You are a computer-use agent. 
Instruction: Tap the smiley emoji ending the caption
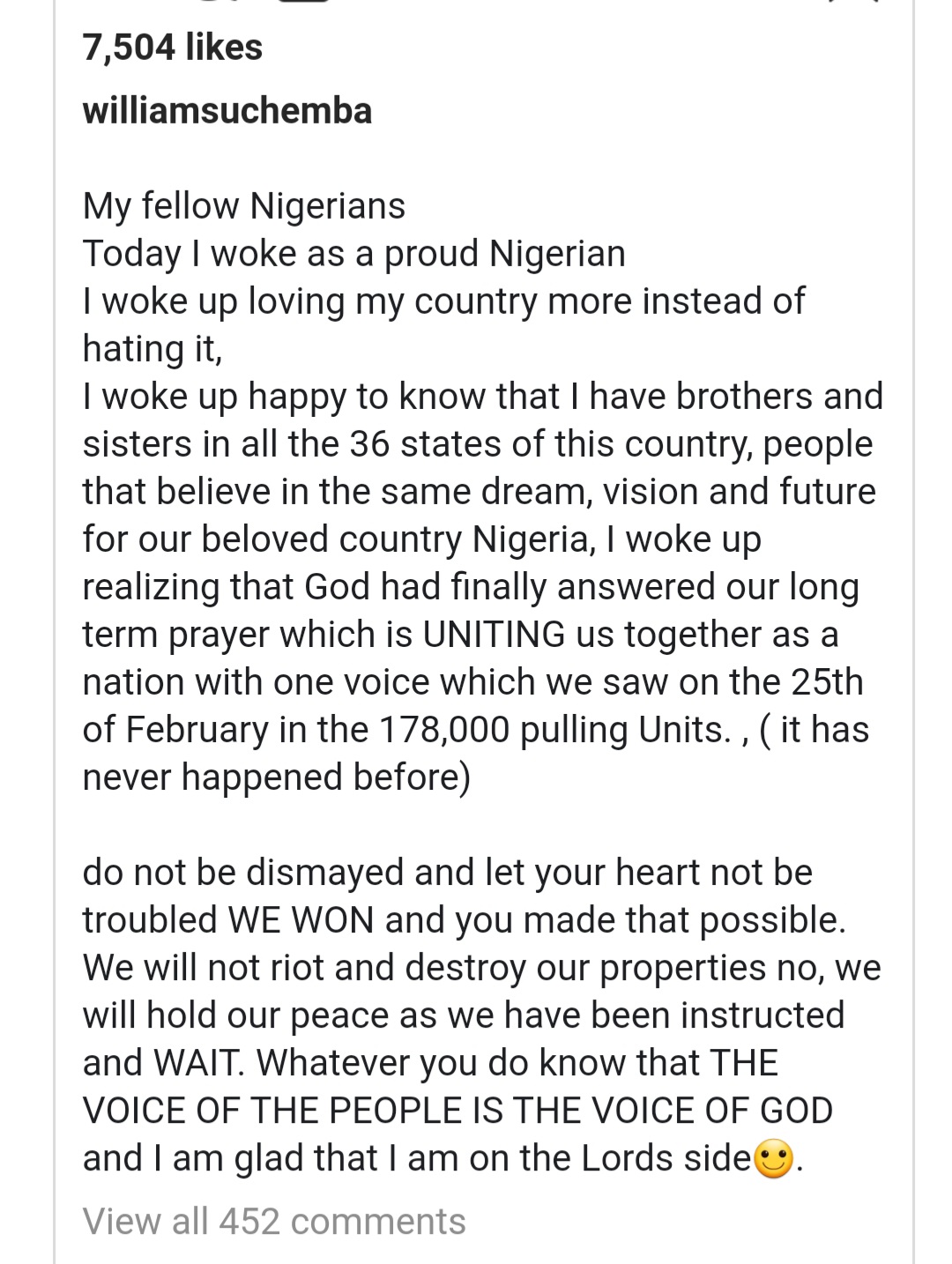(775, 1159)
